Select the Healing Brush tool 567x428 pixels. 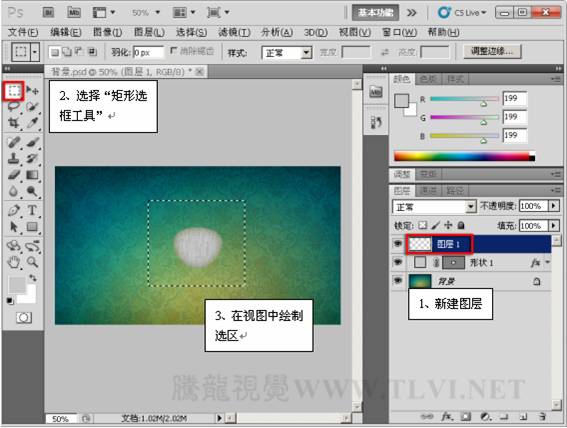pos(14,142)
